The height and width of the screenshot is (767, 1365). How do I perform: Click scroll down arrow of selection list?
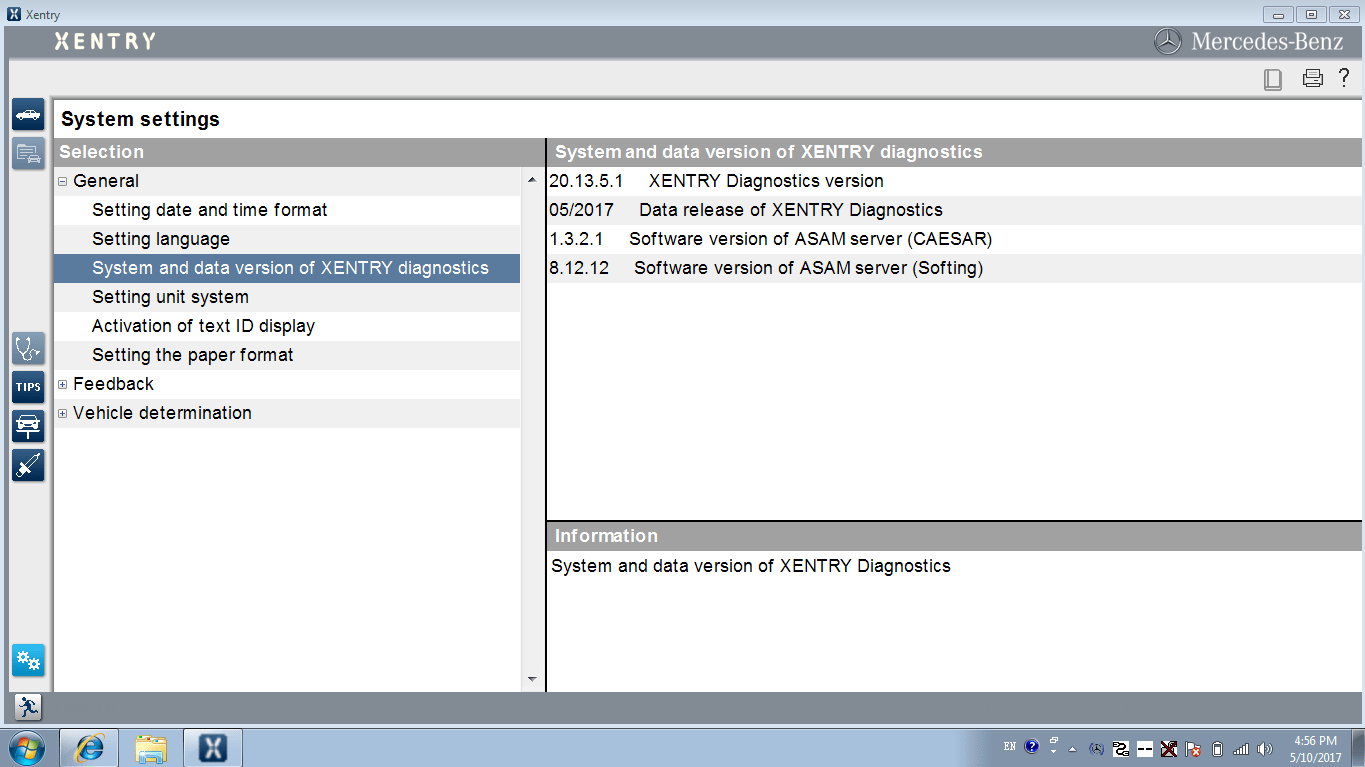[x=531, y=679]
